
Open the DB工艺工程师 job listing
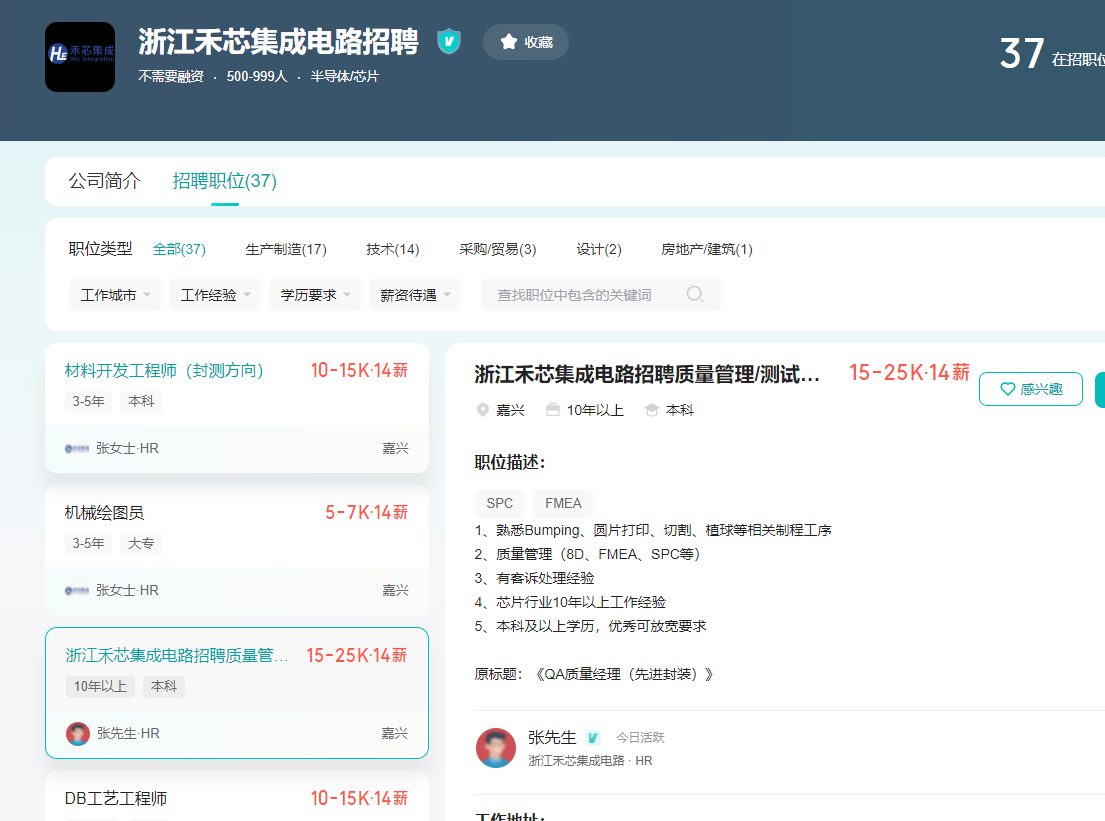[x=116, y=798]
